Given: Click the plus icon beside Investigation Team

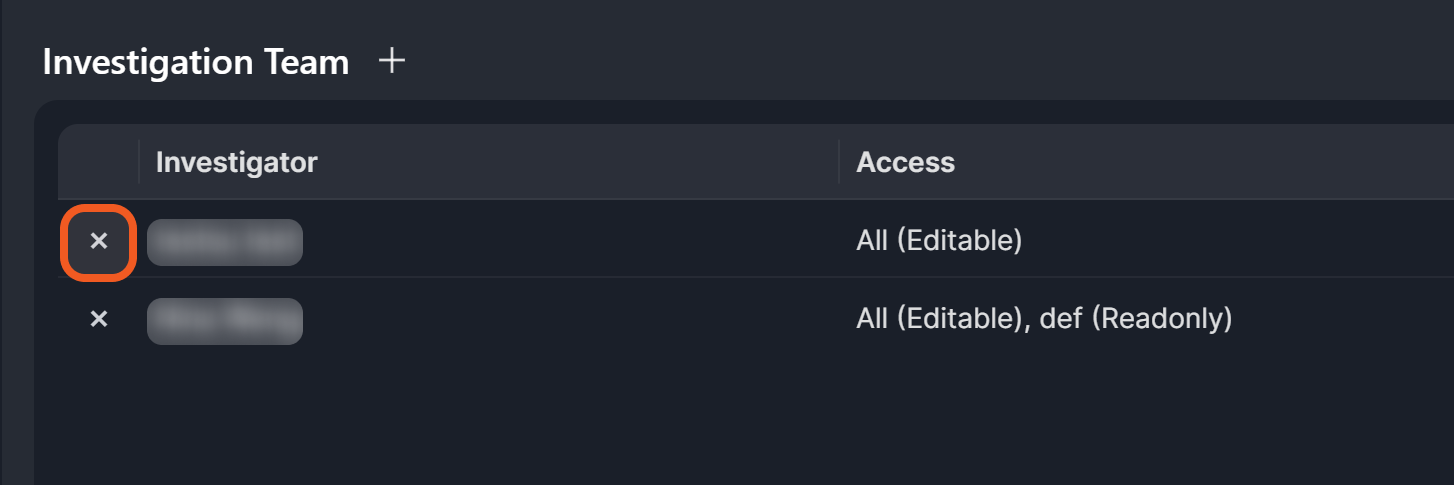Looking at the screenshot, I should point(393,62).
